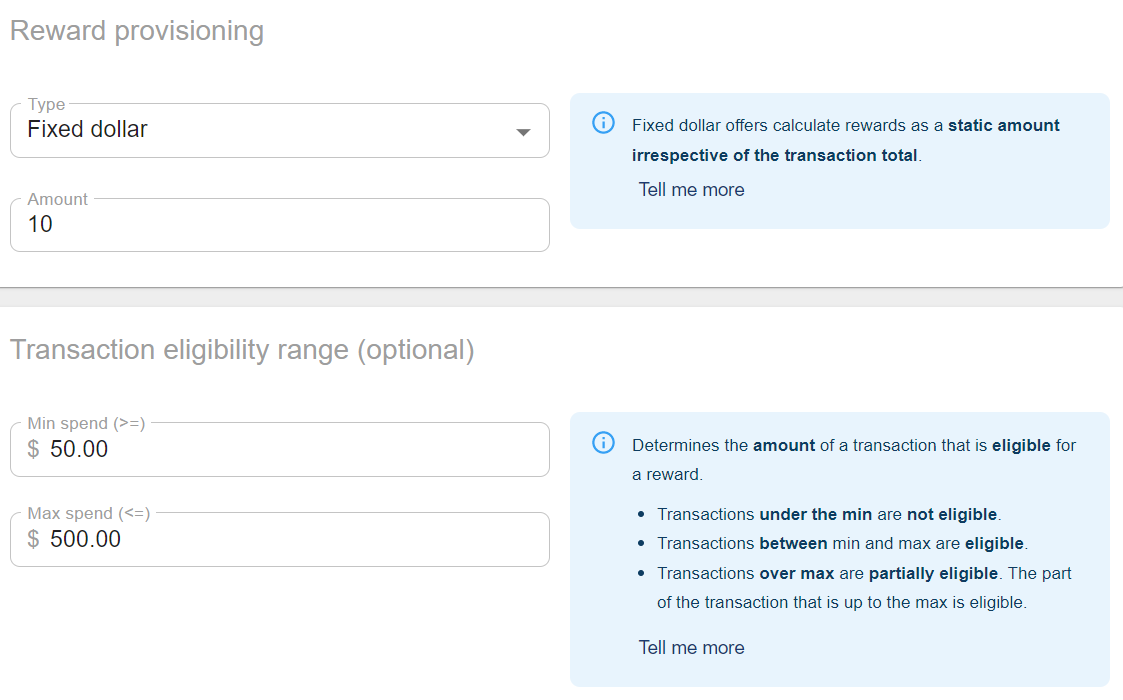Click the dollar sign in Max spend field

(x=33, y=540)
